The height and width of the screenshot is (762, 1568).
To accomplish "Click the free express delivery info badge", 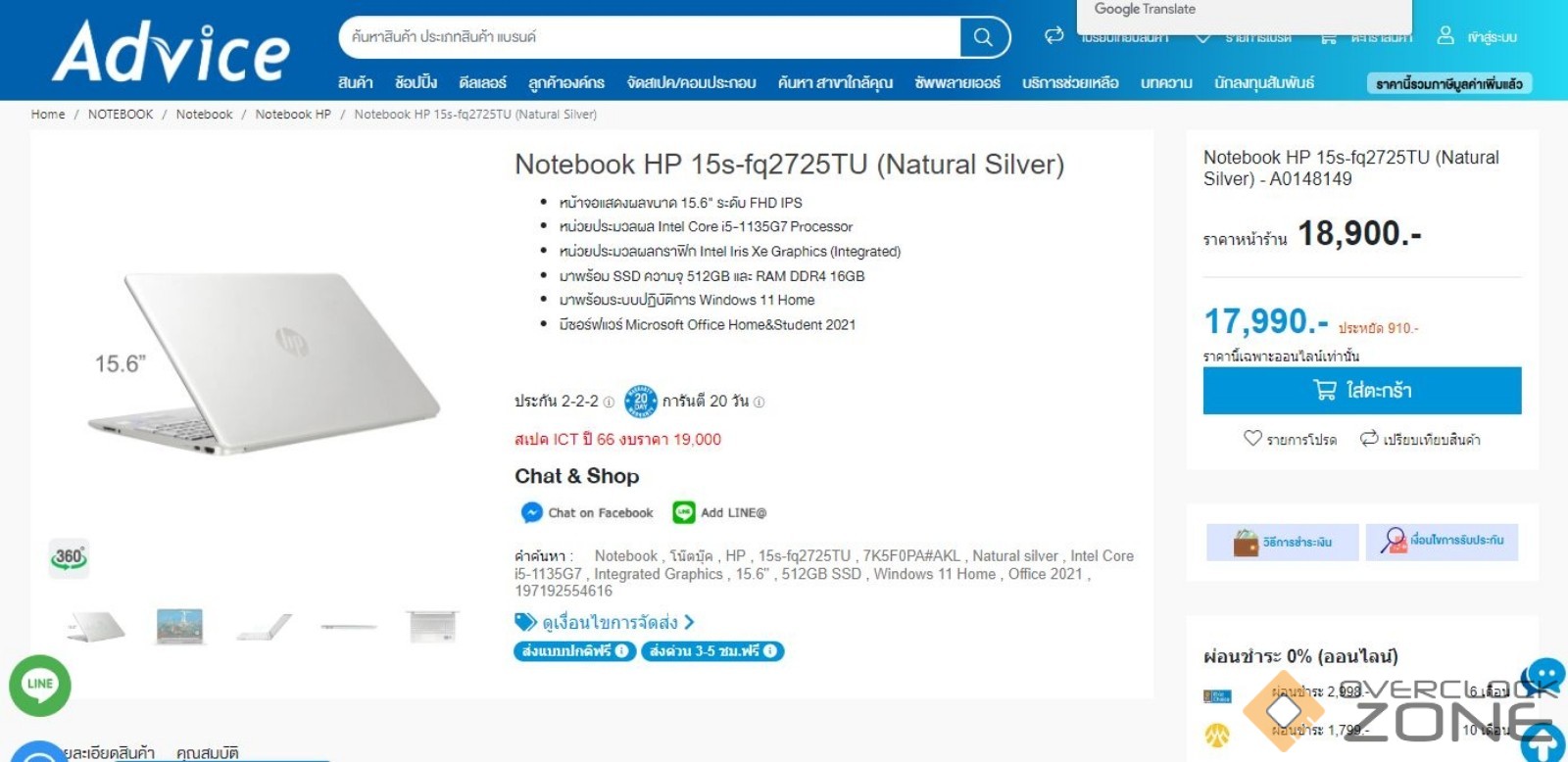I will point(712,651).
